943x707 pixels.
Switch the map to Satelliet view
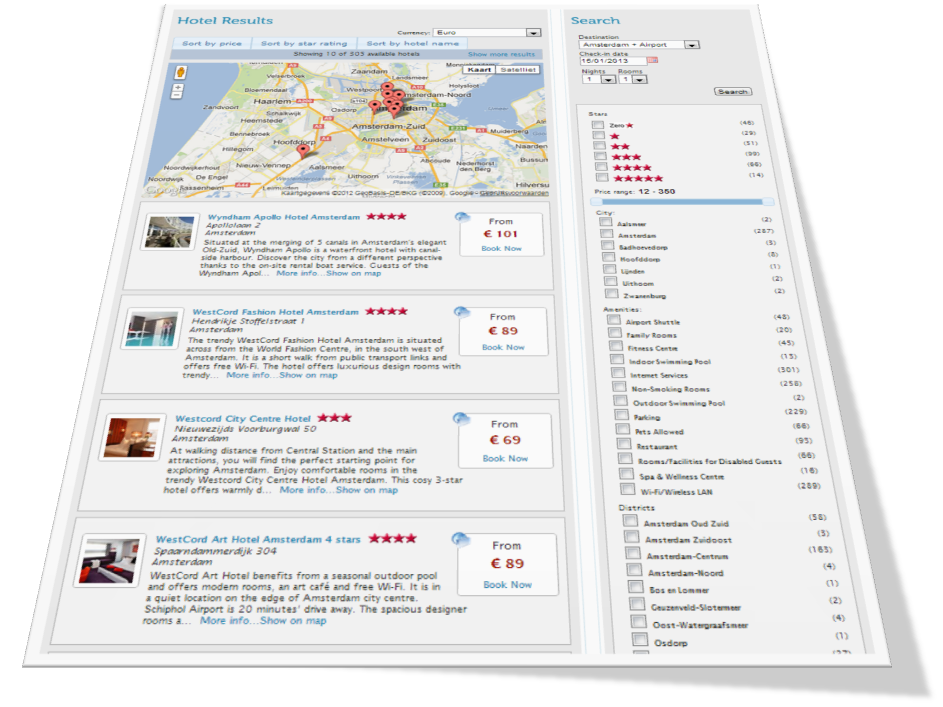pyautogui.click(x=518, y=70)
